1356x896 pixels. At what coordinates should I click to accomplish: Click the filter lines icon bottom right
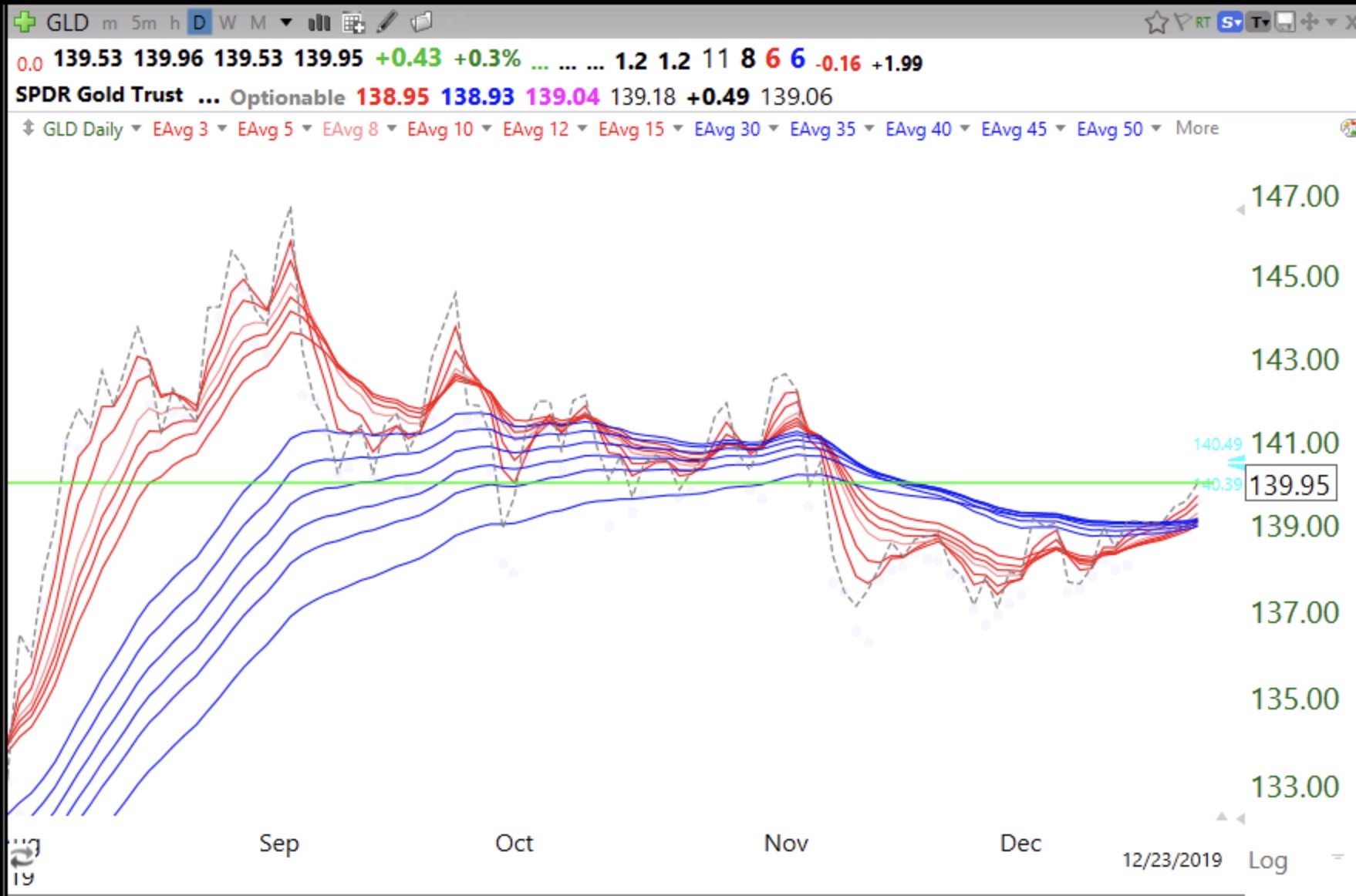[x=1338, y=856]
